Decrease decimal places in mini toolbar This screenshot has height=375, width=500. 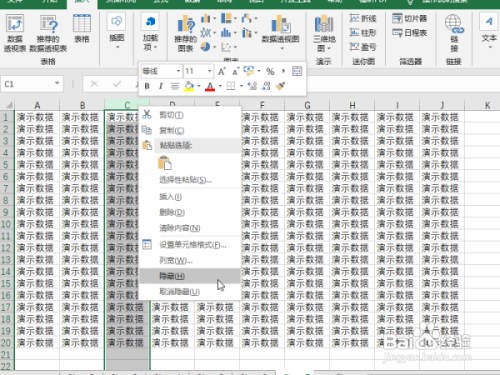tap(266, 86)
